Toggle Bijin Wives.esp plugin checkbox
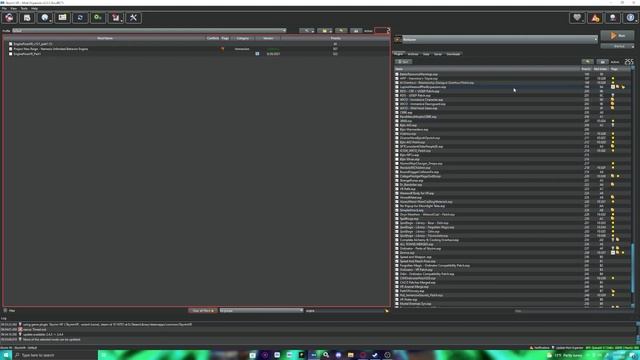 [x=397, y=159]
